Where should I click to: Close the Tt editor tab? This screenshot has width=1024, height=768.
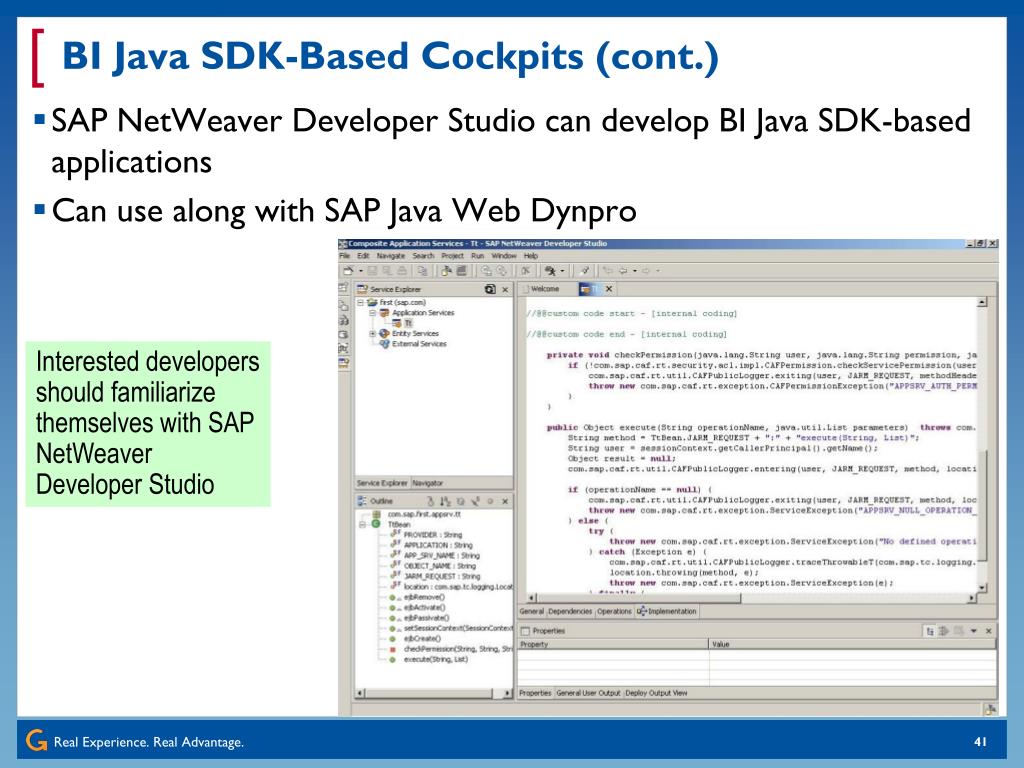click(x=609, y=289)
